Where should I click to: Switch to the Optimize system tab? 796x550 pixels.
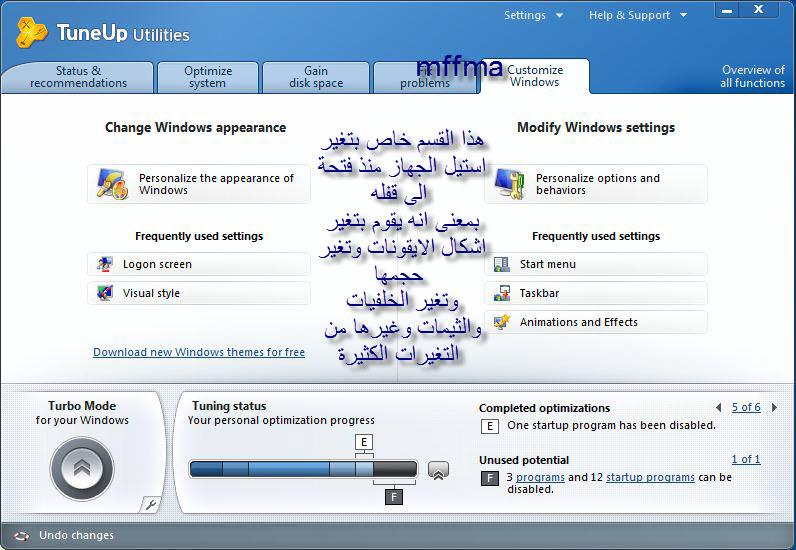tap(208, 77)
